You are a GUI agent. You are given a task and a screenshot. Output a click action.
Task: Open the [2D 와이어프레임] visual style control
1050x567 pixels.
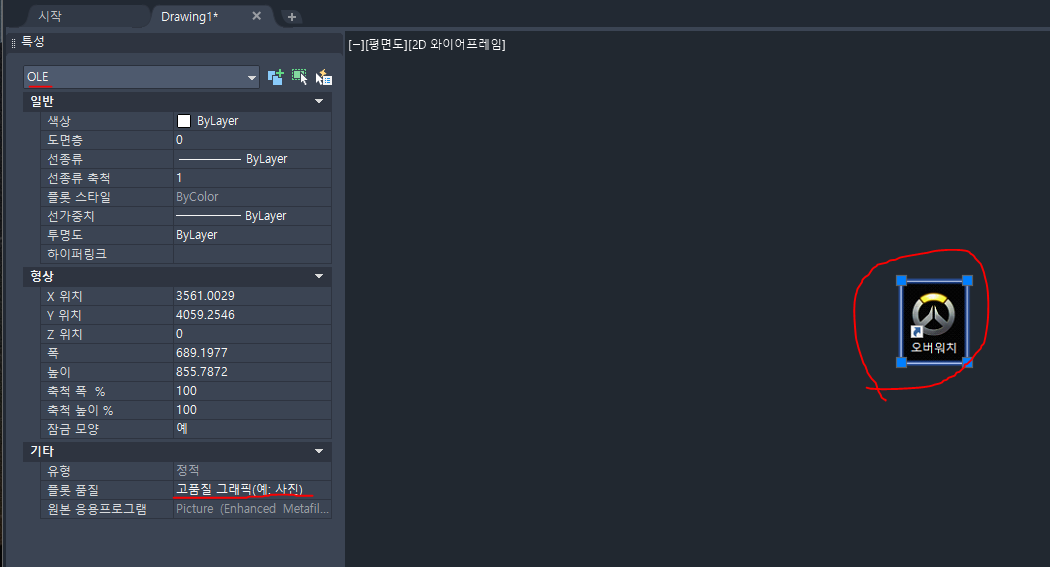click(457, 45)
